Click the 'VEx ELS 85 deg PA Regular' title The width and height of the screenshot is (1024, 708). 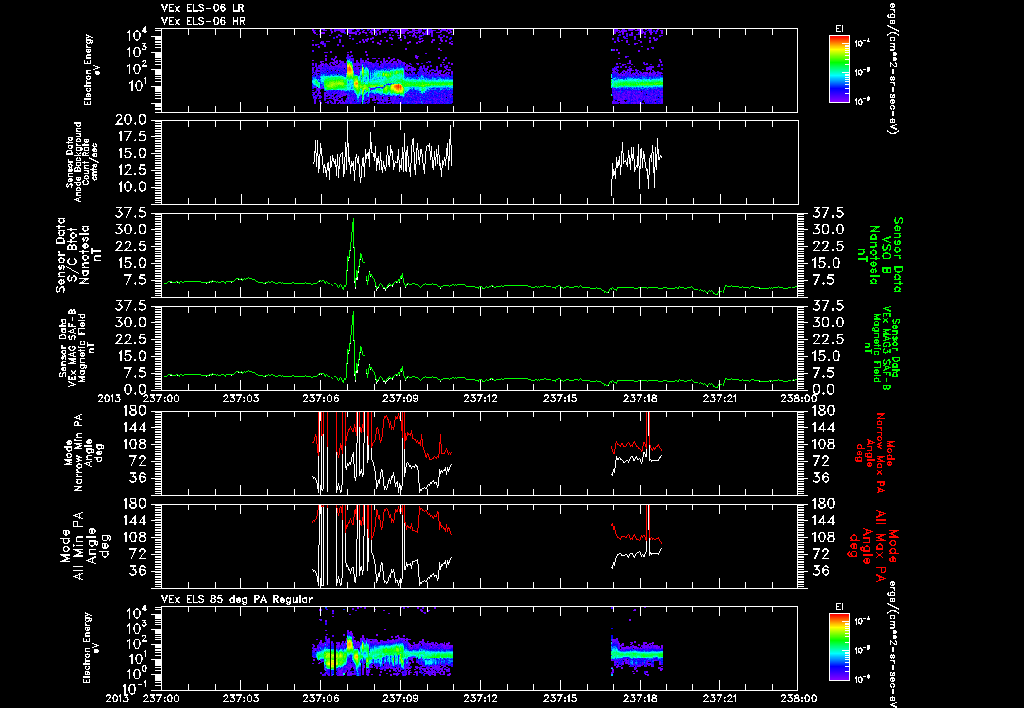tap(237, 599)
